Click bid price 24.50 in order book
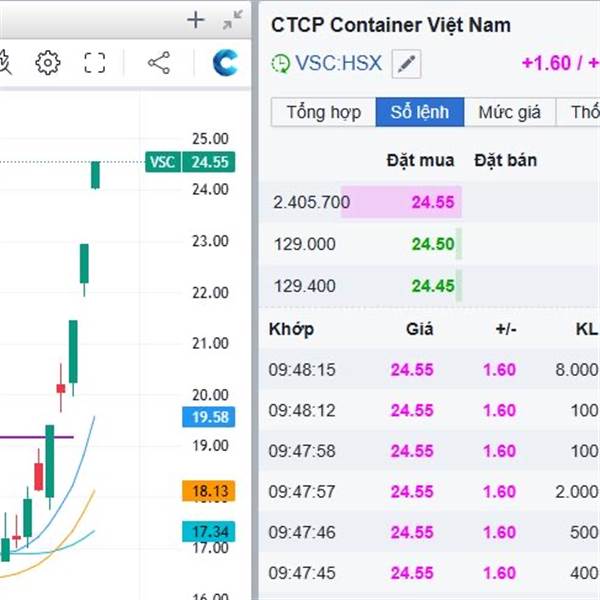The image size is (600, 600). pyautogui.click(x=433, y=244)
